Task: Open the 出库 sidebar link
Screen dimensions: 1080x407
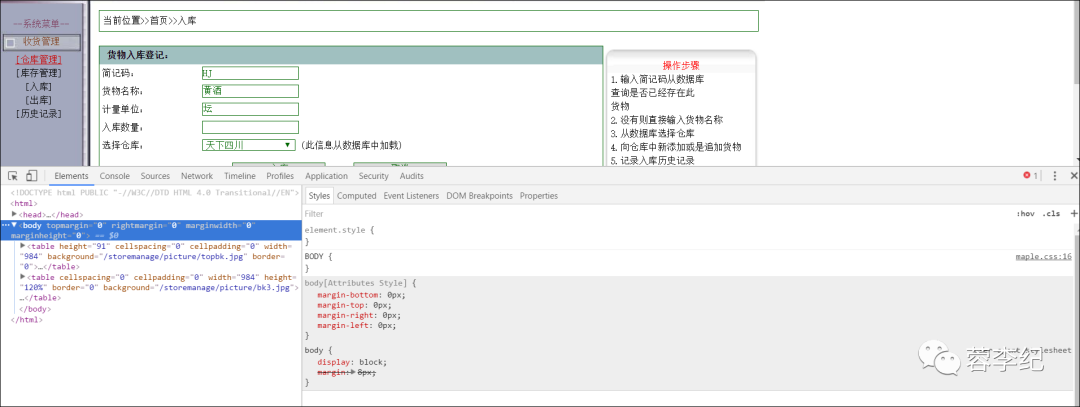Action: (x=39, y=100)
